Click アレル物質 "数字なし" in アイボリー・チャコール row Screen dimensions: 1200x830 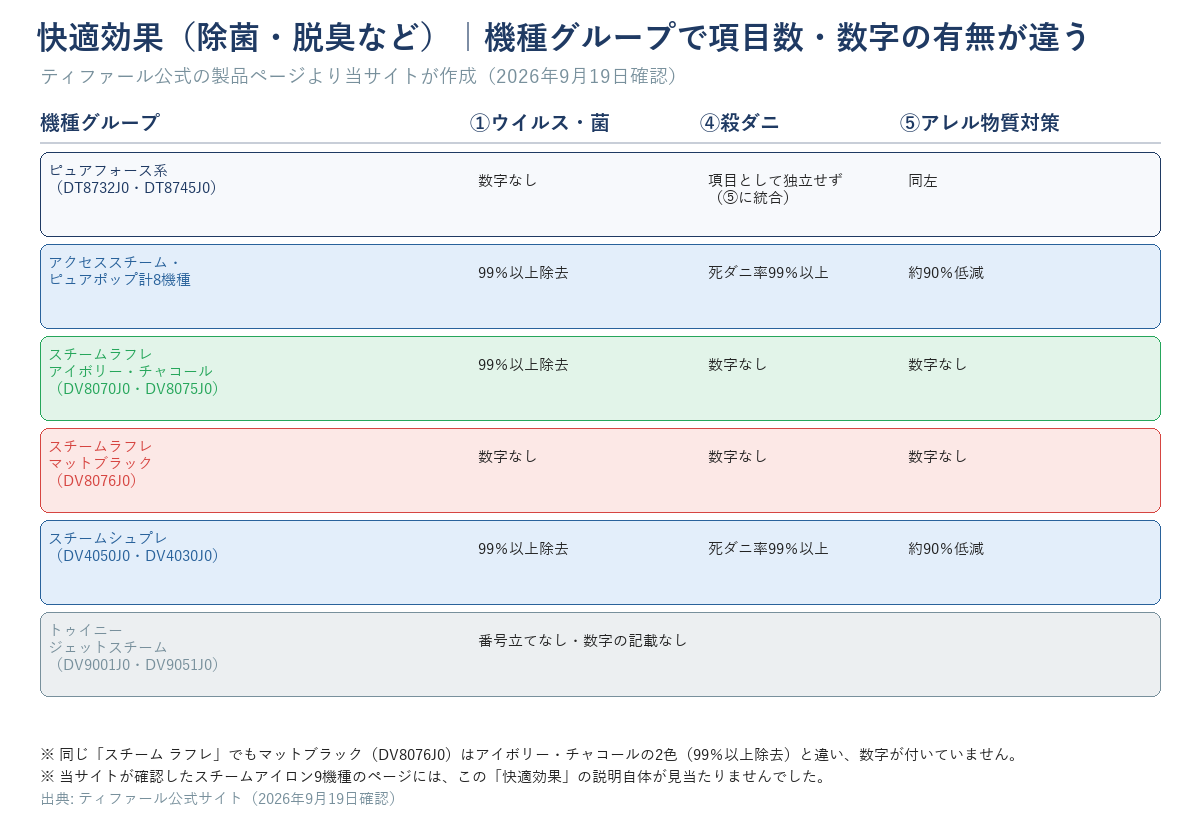[x=938, y=365]
